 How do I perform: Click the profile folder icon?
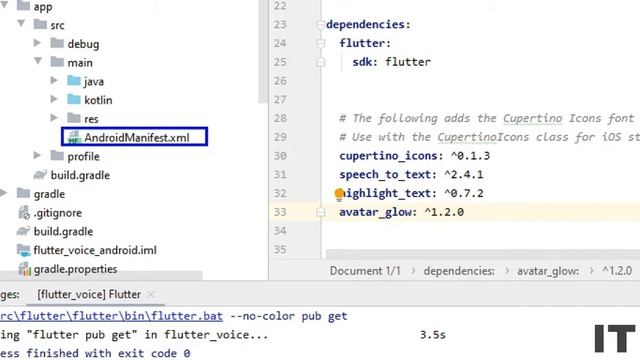[57, 156]
